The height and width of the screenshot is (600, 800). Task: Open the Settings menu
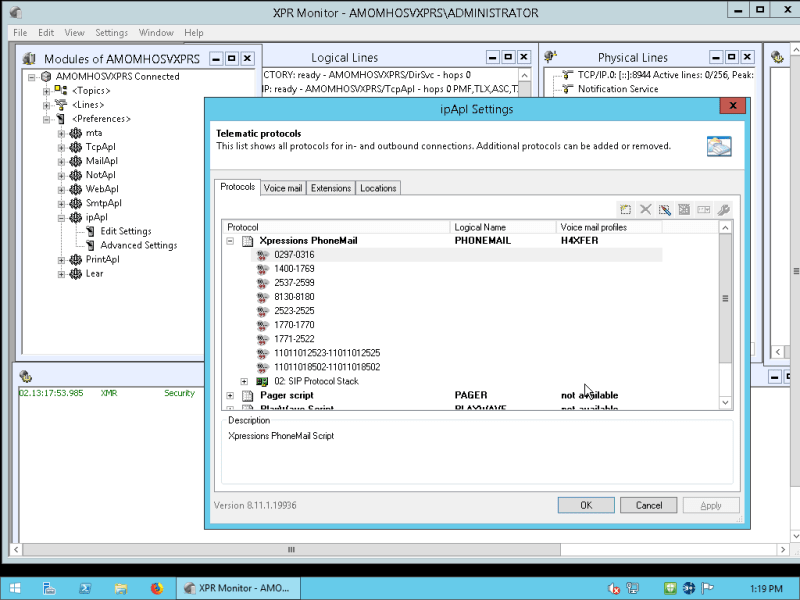point(111,33)
